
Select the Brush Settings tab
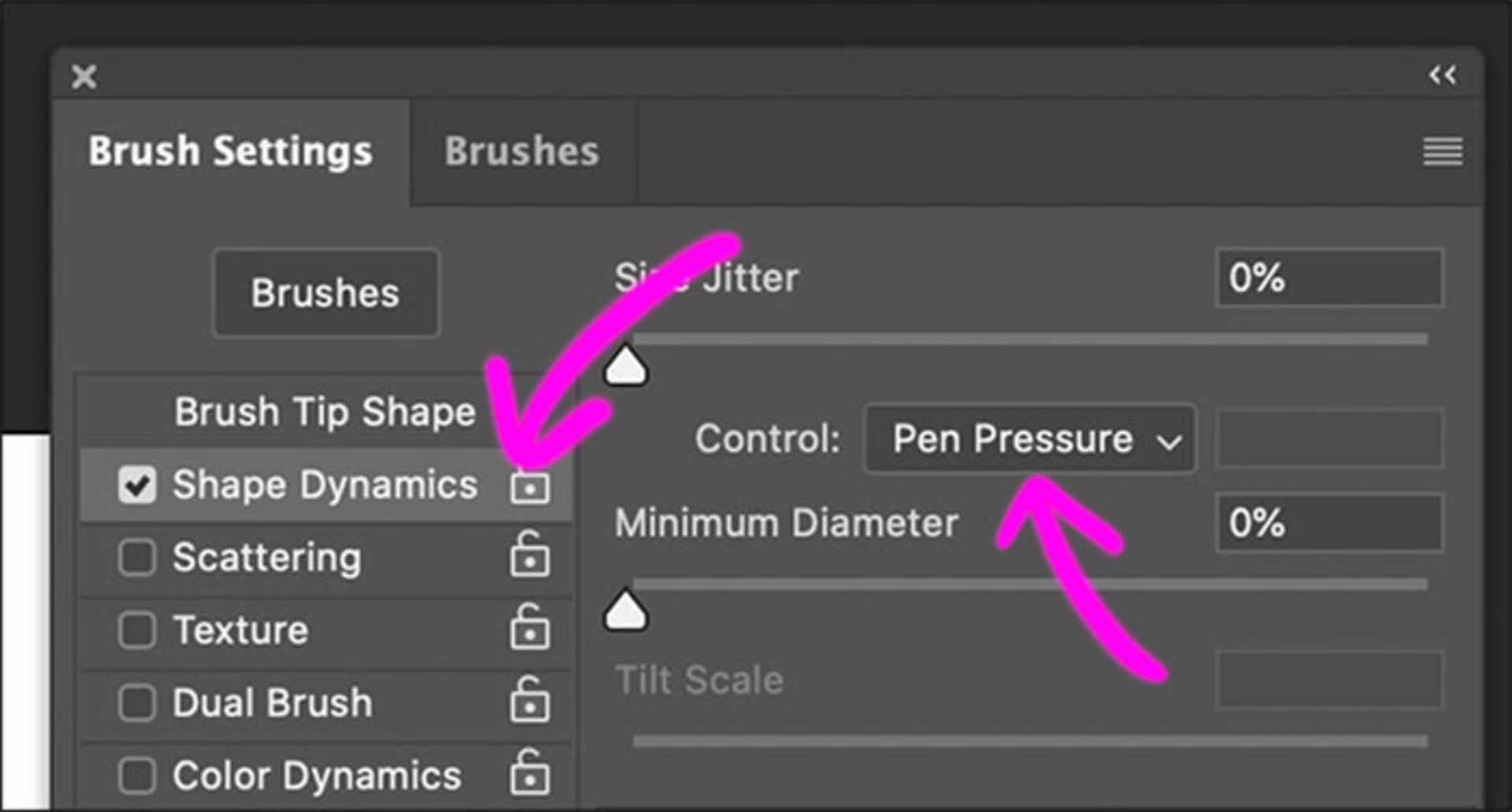click(x=230, y=151)
